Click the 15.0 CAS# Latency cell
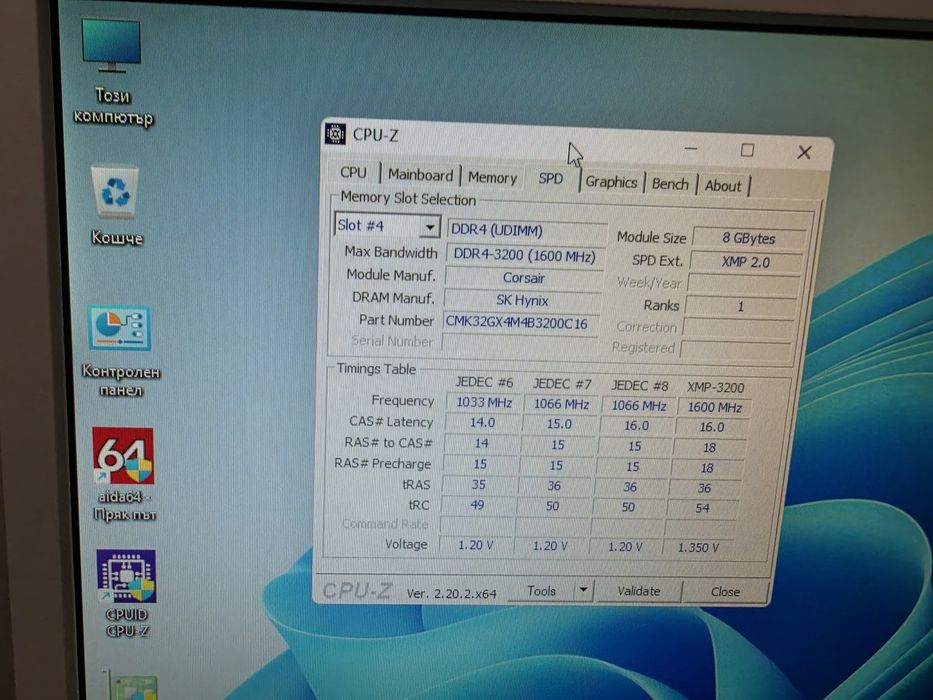 559,424
